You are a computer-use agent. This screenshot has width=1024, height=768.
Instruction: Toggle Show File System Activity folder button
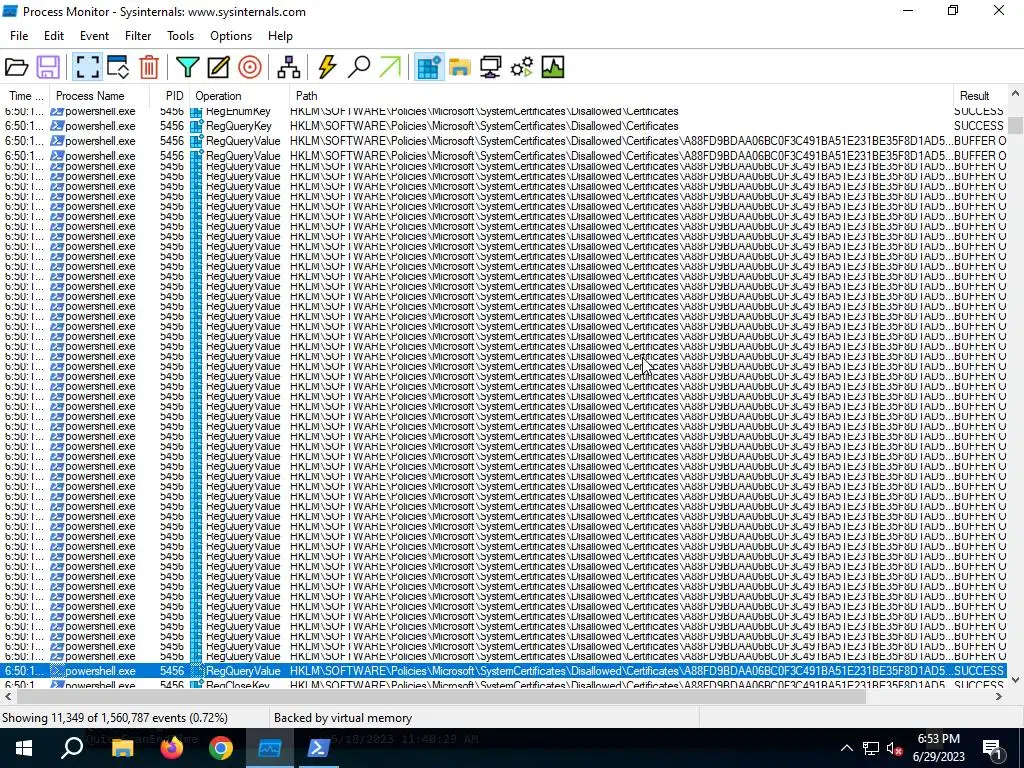click(x=460, y=67)
